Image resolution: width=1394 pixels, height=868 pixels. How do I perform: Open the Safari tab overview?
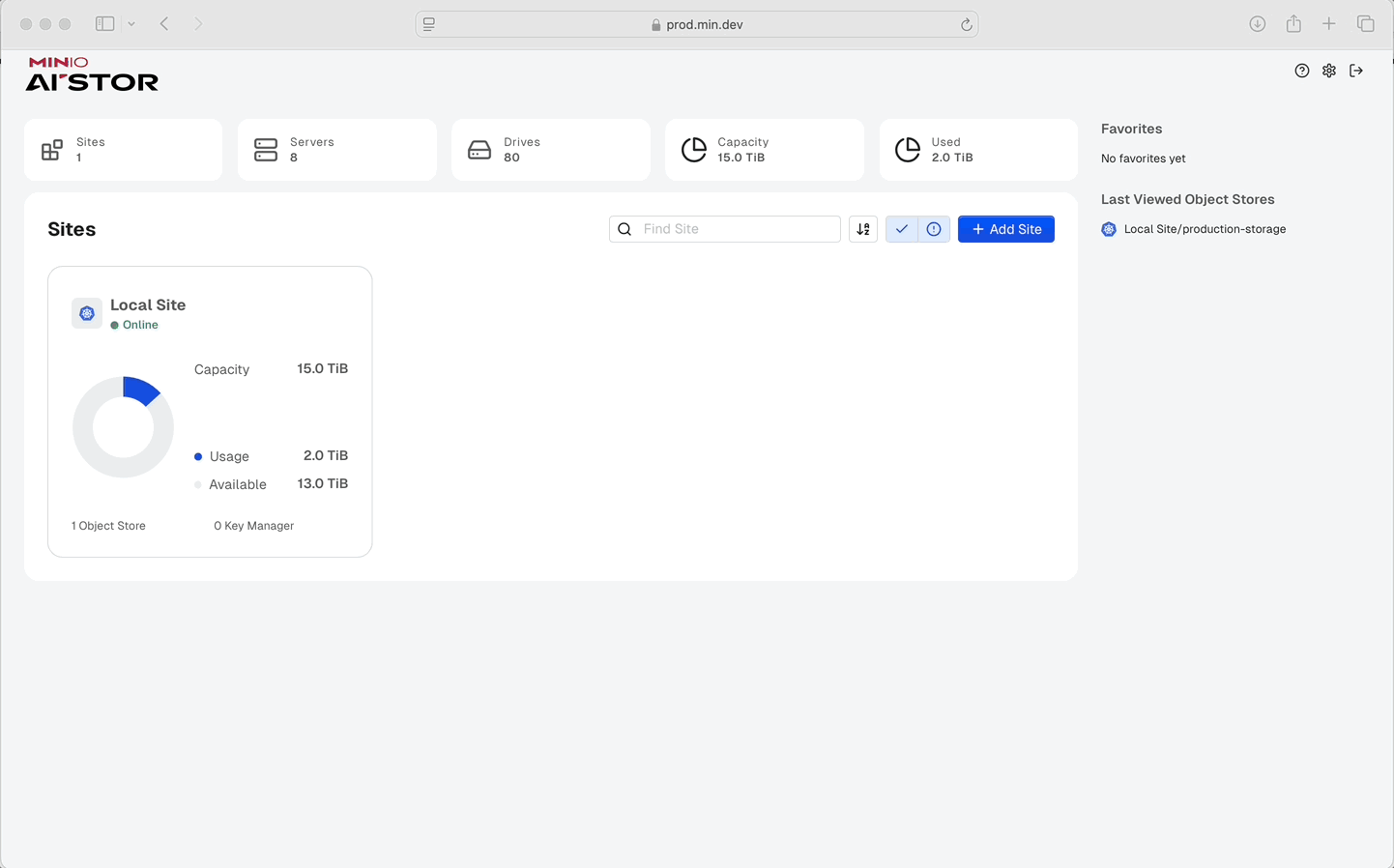[1365, 24]
